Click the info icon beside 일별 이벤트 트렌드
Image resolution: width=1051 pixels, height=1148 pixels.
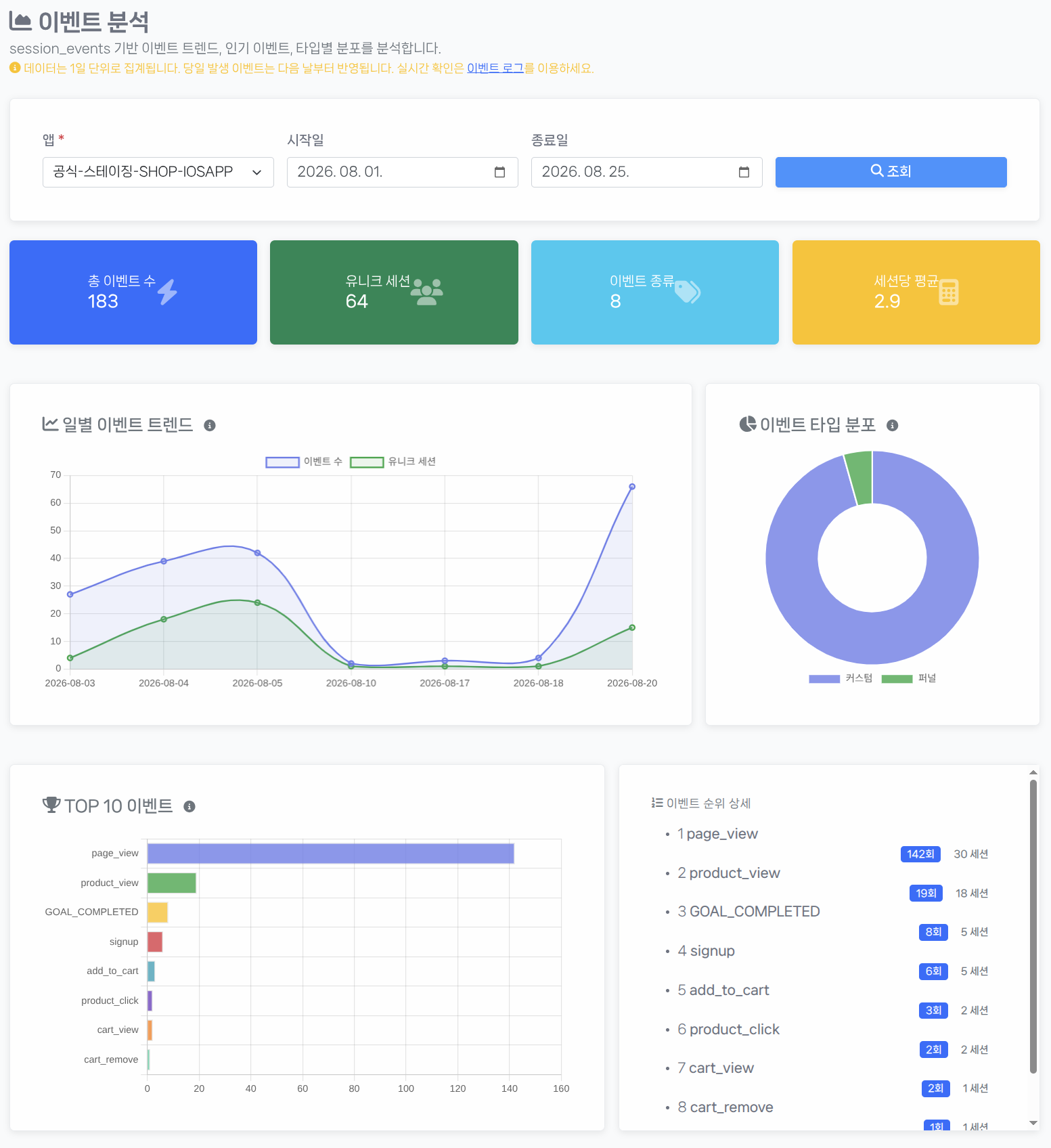pos(210,425)
